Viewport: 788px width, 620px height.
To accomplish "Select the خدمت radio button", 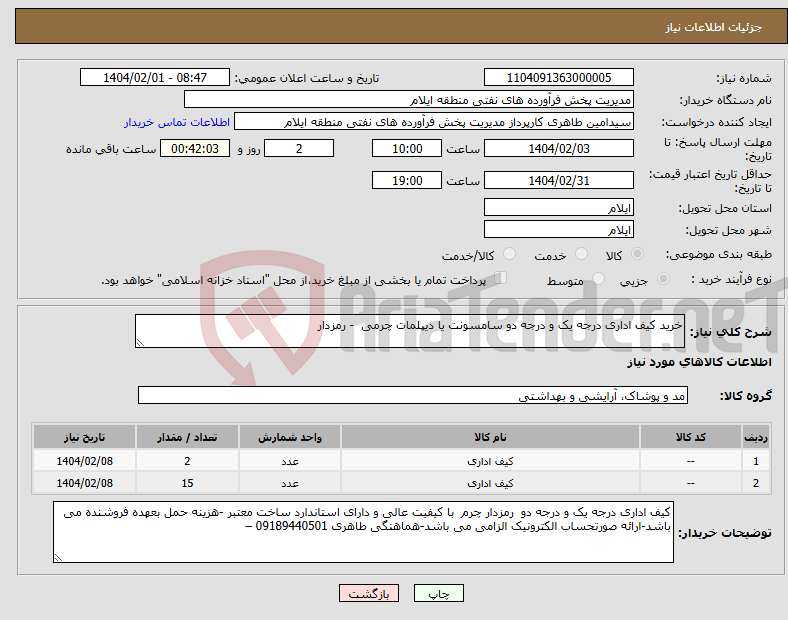I will coord(581,254).
